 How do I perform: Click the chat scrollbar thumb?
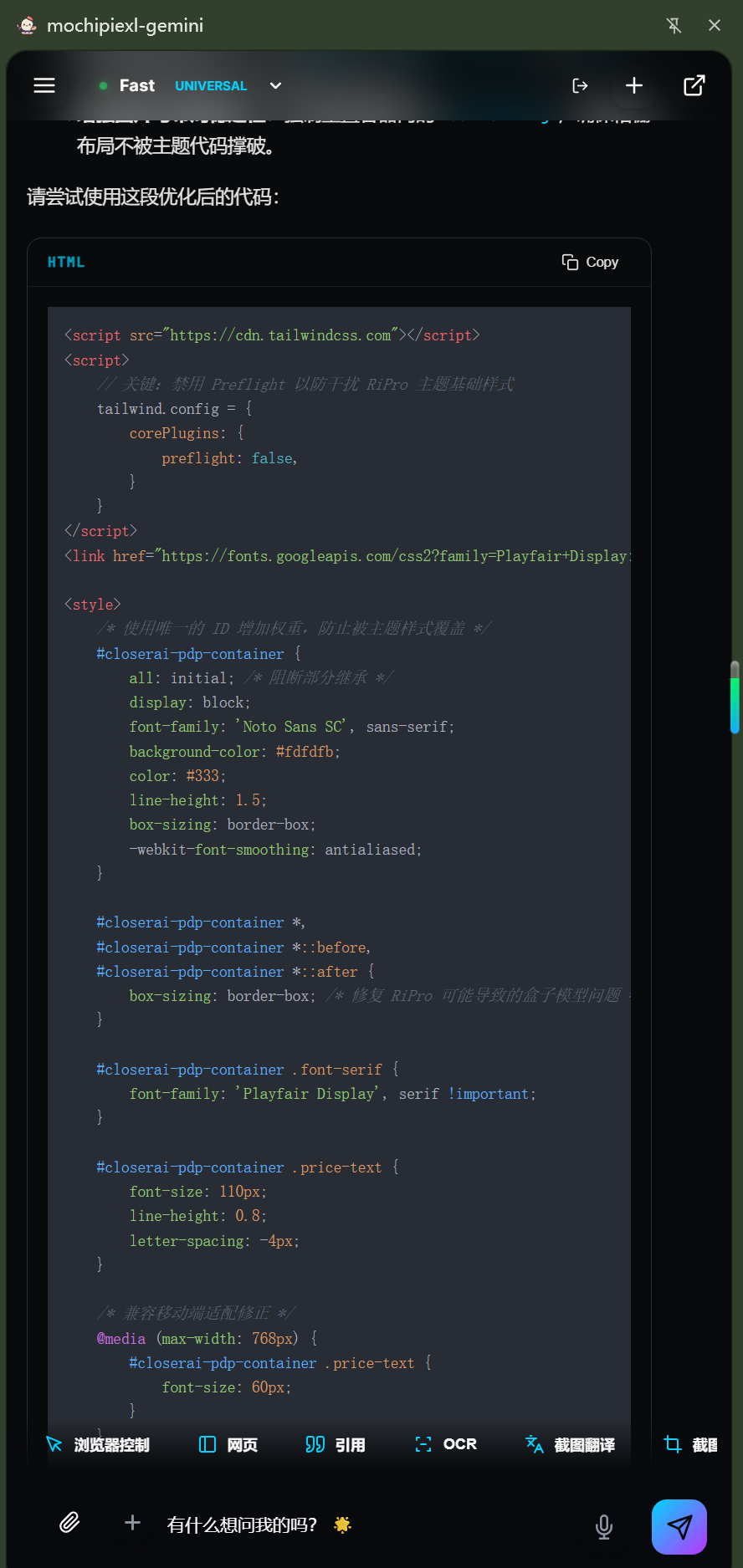pyautogui.click(x=734, y=697)
